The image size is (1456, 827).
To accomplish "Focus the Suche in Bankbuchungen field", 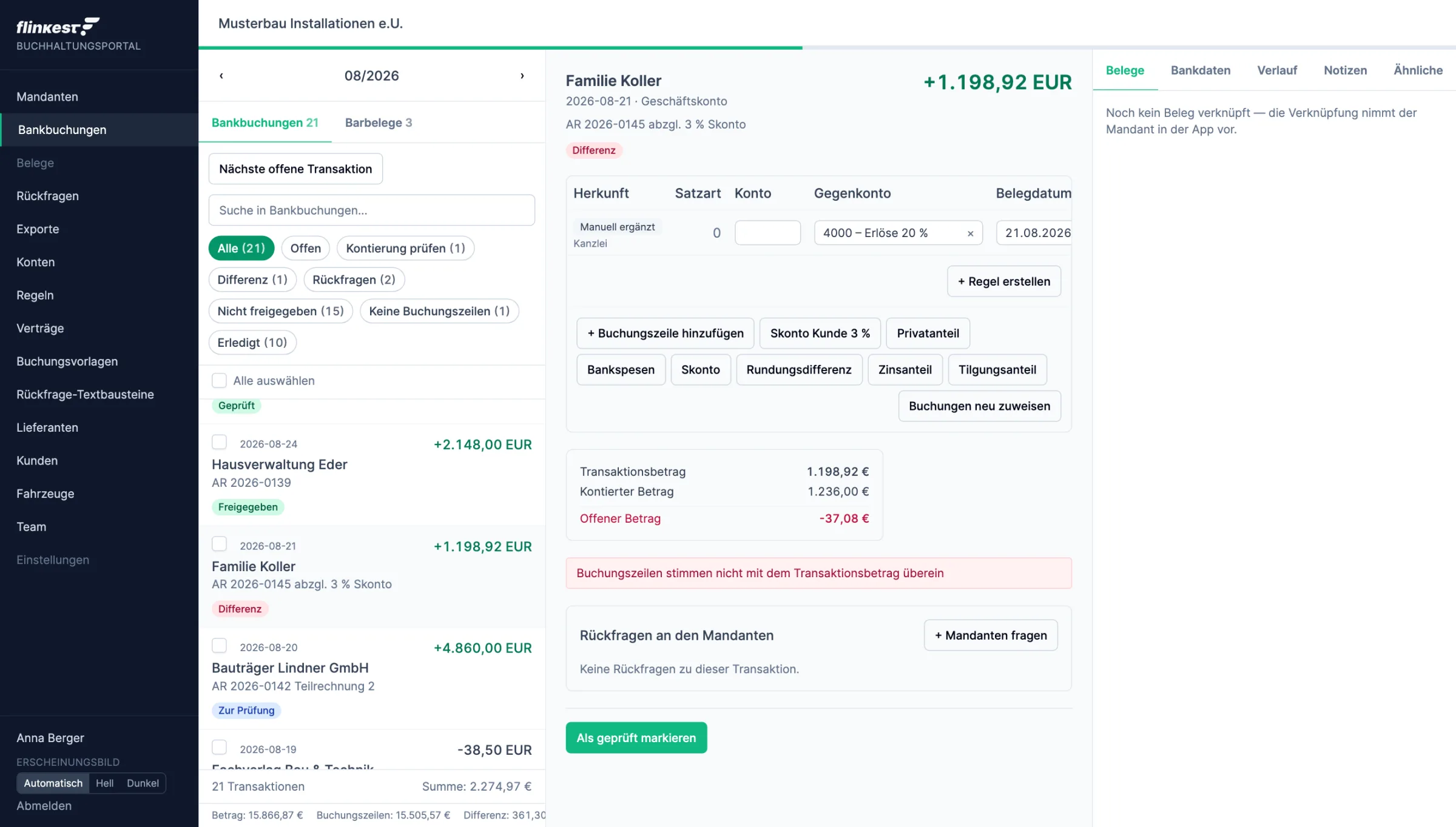I will 371,210.
